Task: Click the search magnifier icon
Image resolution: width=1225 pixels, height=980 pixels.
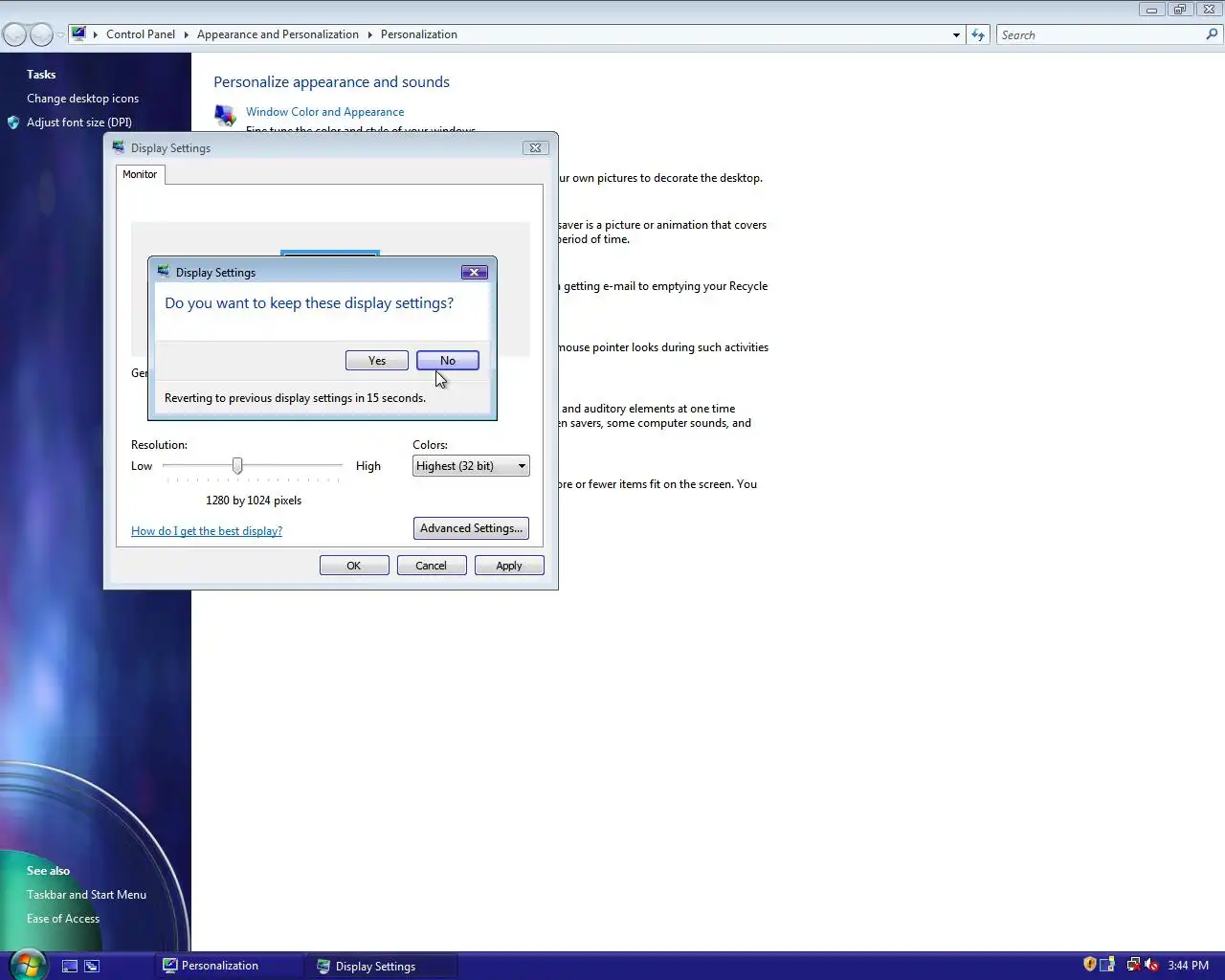Action: [x=1213, y=34]
